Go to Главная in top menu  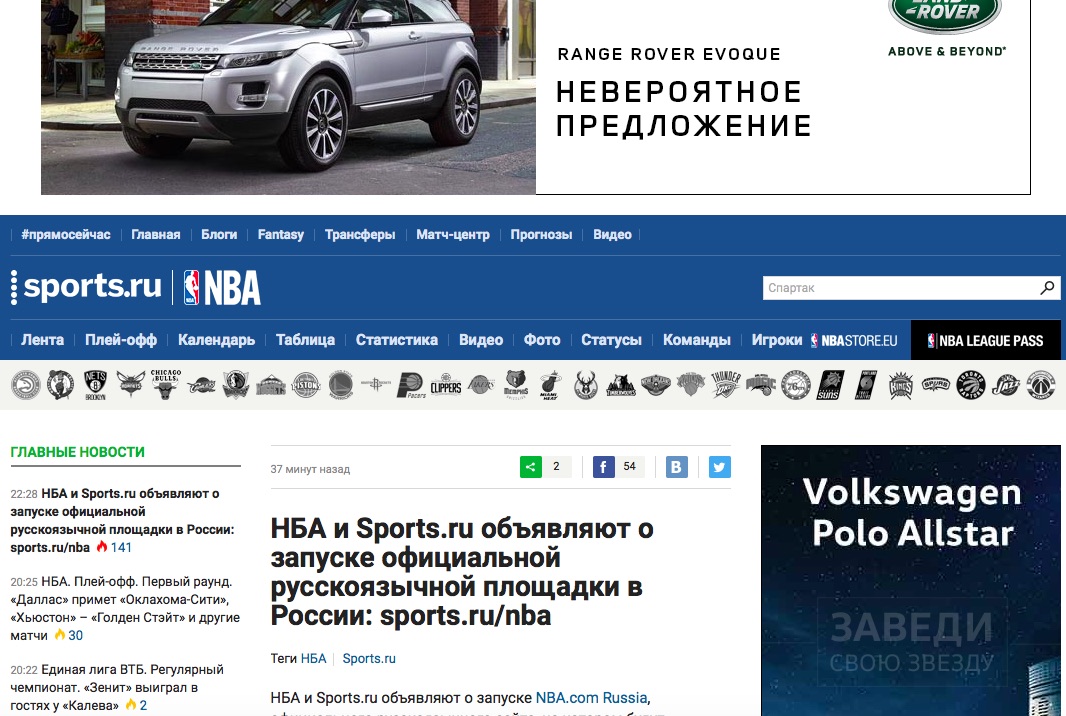coord(156,235)
